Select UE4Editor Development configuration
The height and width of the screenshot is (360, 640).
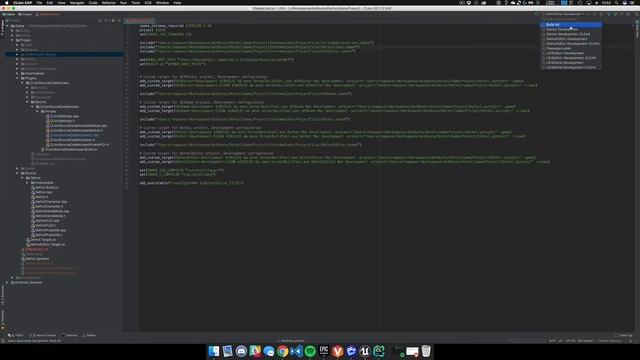pyautogui.click(x=571, y=53)
